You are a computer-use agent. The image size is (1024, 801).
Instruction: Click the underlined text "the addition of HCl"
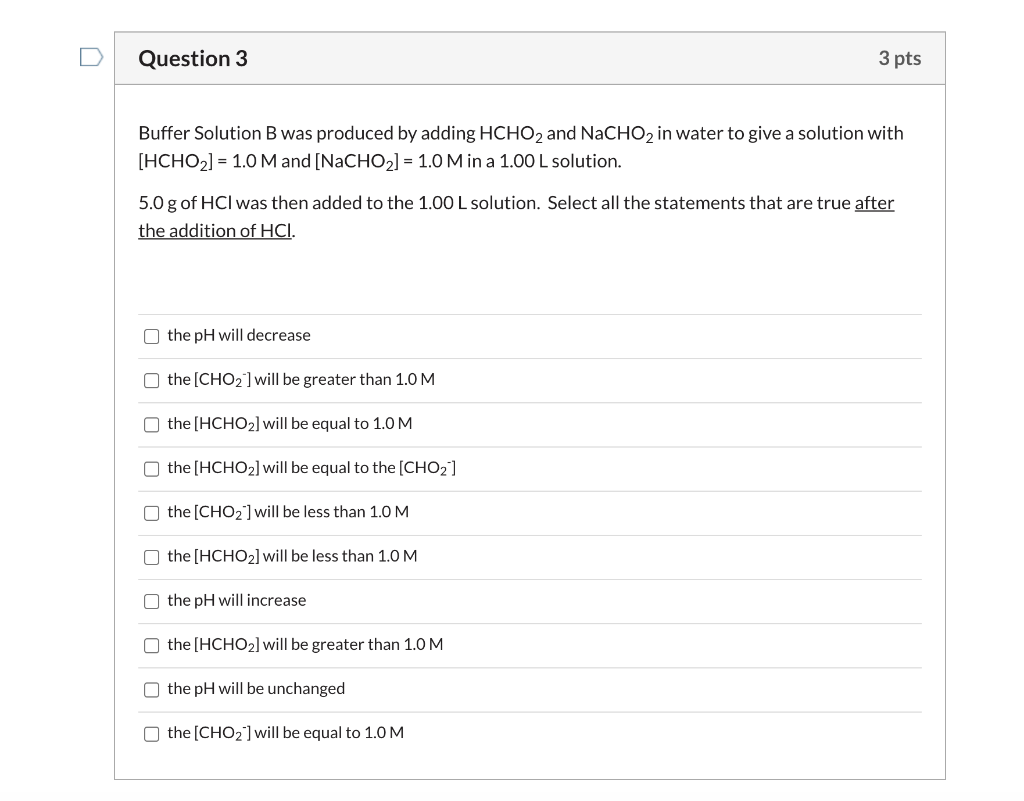213,230
